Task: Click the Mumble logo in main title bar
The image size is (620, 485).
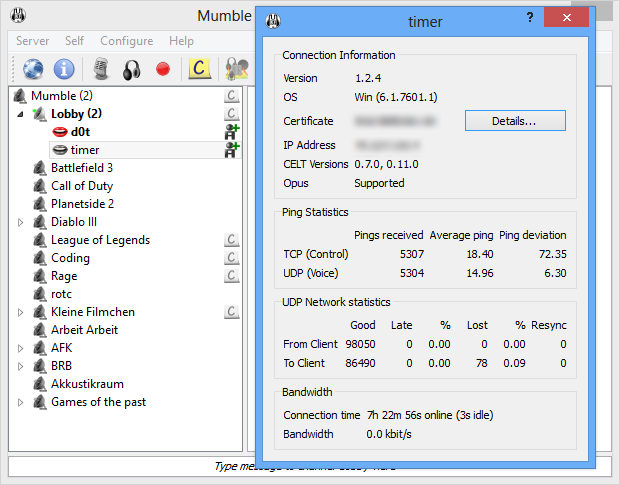Action: point(18,16)
